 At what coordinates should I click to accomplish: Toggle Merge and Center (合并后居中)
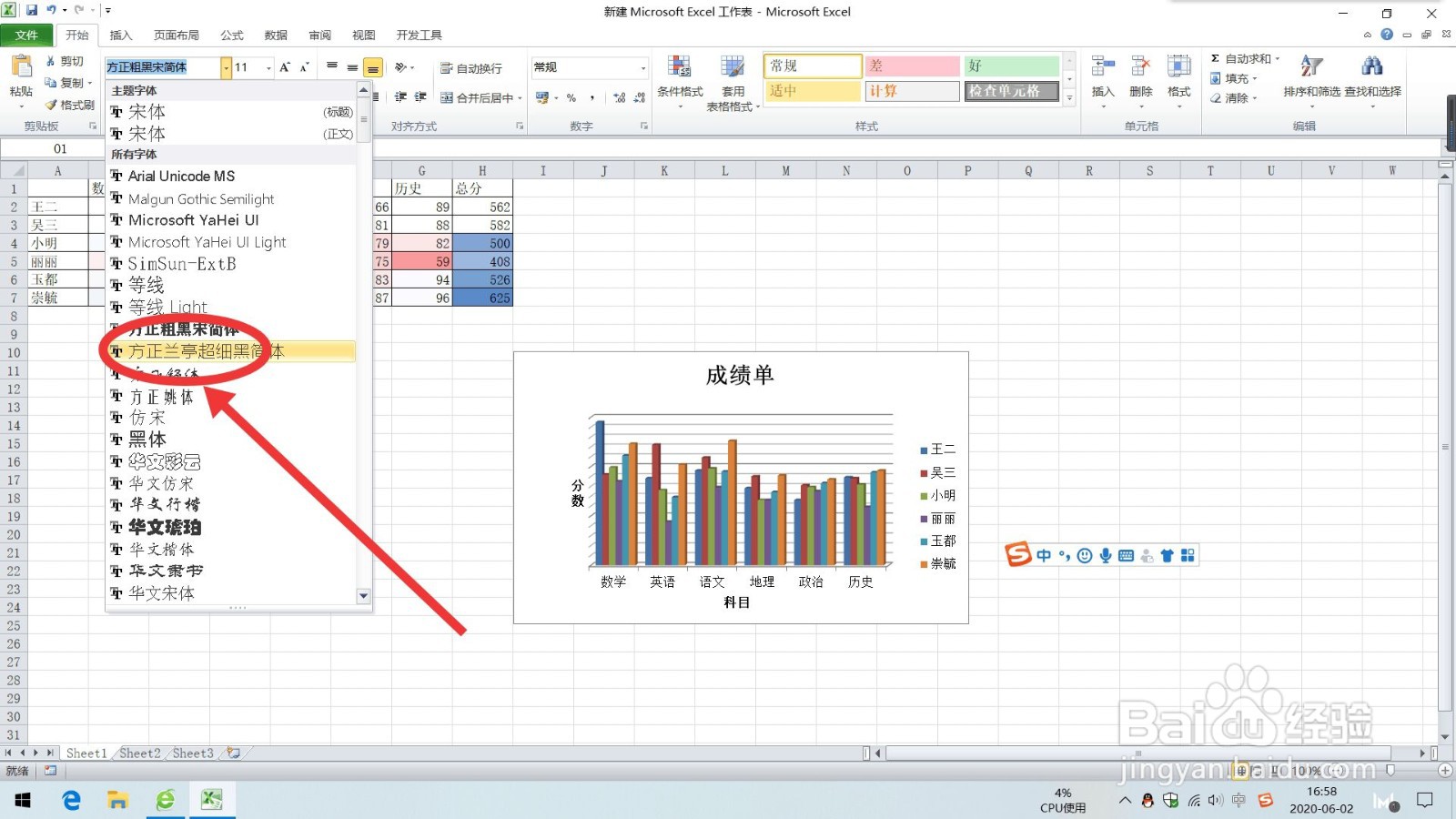tap(476, 97)
